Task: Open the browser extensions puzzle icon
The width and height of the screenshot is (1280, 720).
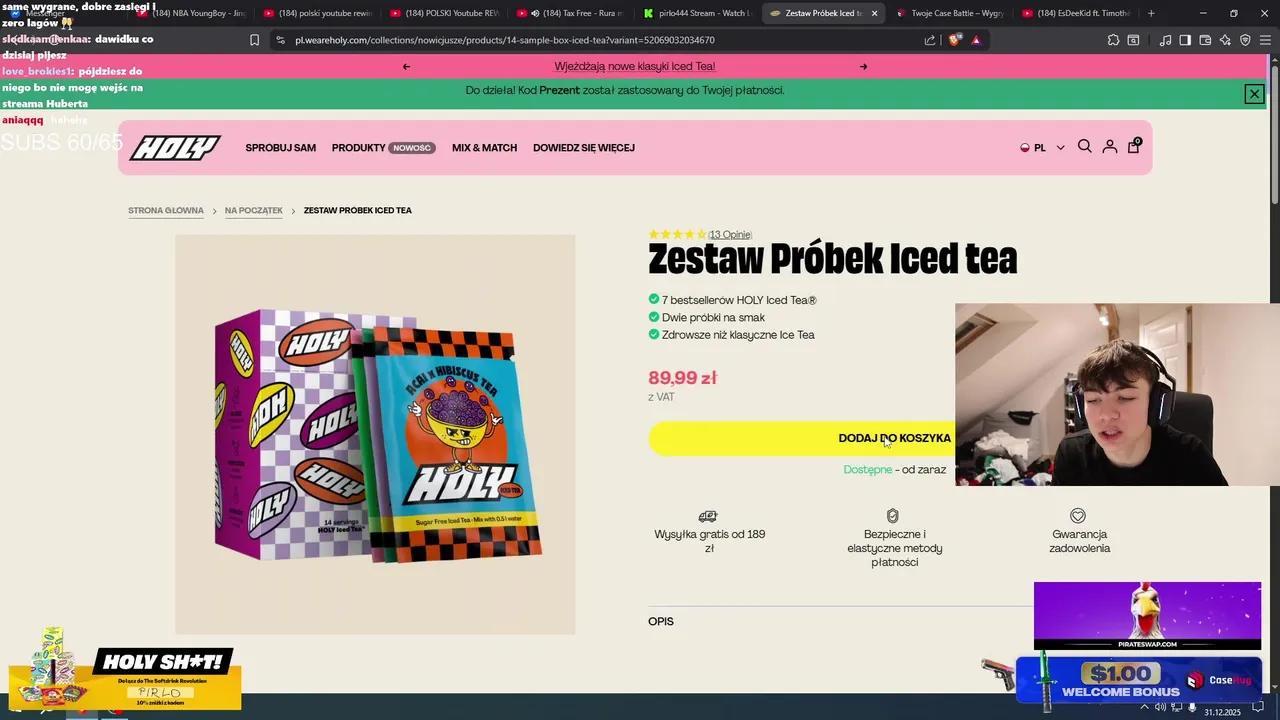Action: 1113,40
